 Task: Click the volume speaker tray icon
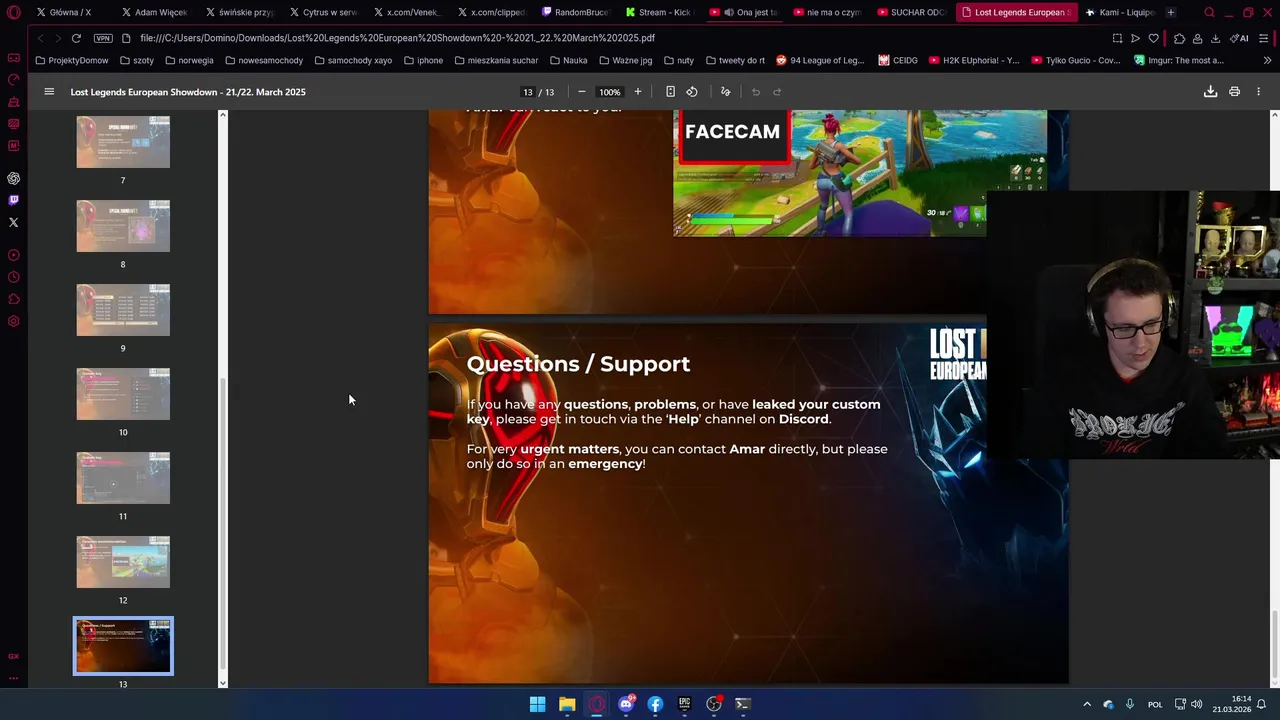click(x=1197, y=704)
